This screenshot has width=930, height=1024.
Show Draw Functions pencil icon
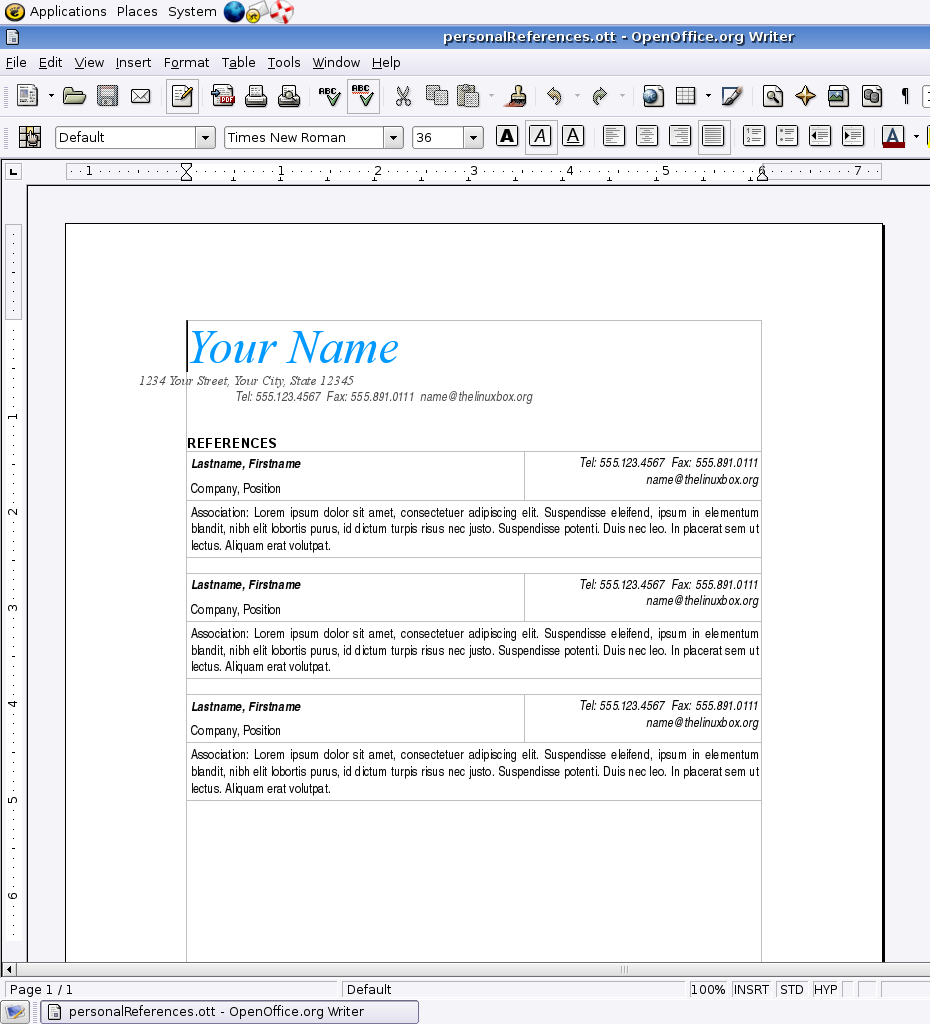click(731, 96)
